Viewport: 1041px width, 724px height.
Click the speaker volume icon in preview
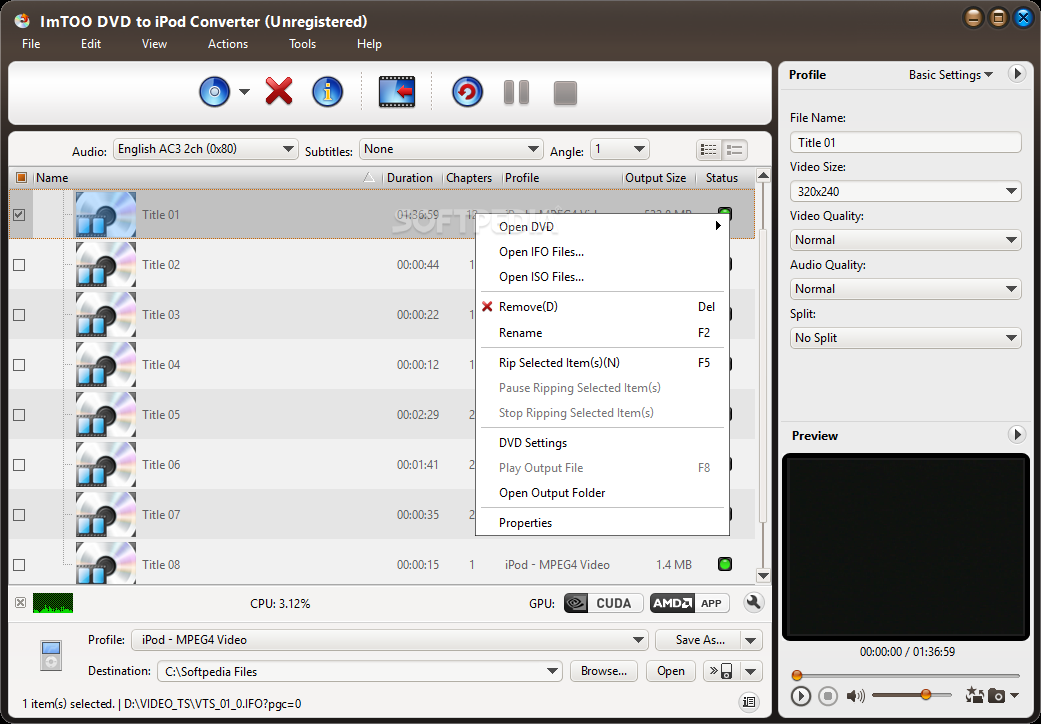tap(855, 696)
